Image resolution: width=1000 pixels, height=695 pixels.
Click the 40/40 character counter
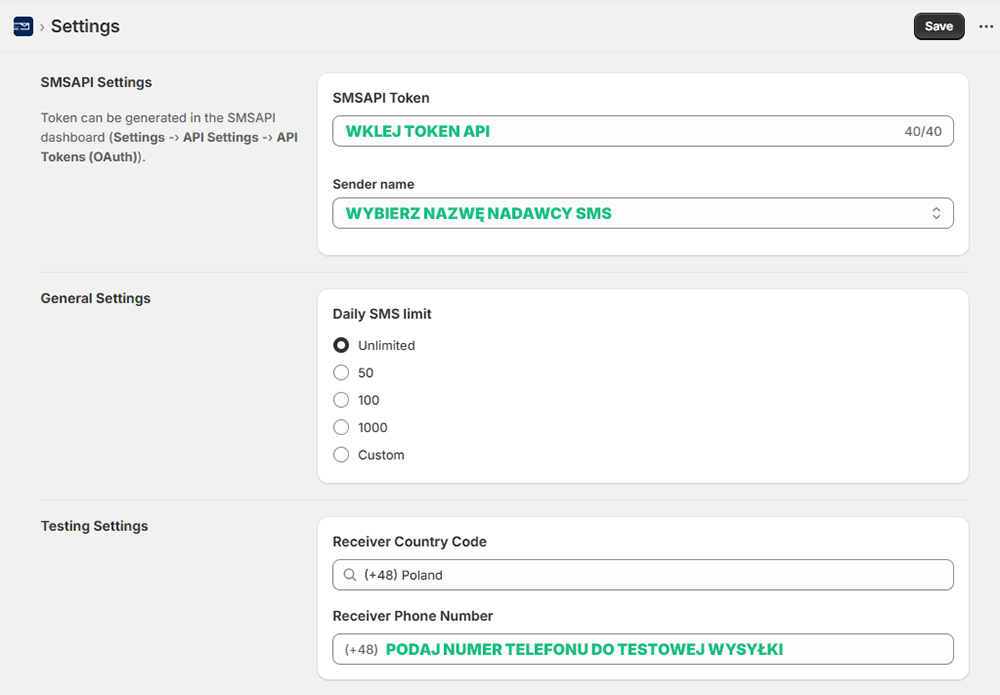pos(923,131)
